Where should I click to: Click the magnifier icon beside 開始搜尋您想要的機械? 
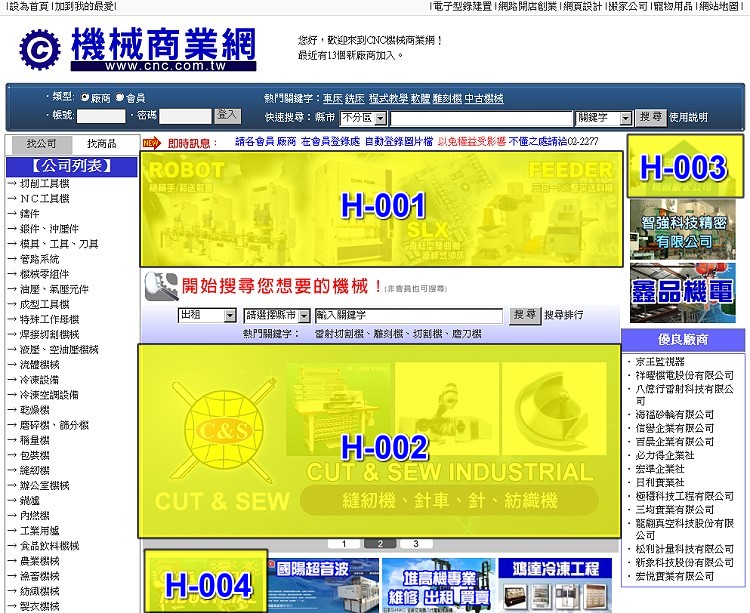tap(161, 286)
